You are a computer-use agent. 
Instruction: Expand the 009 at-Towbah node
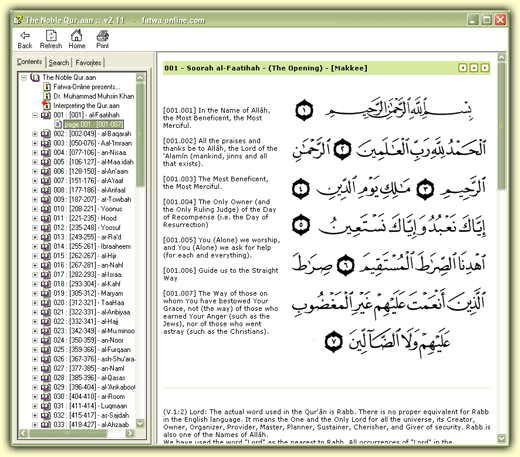coord(35,199)
